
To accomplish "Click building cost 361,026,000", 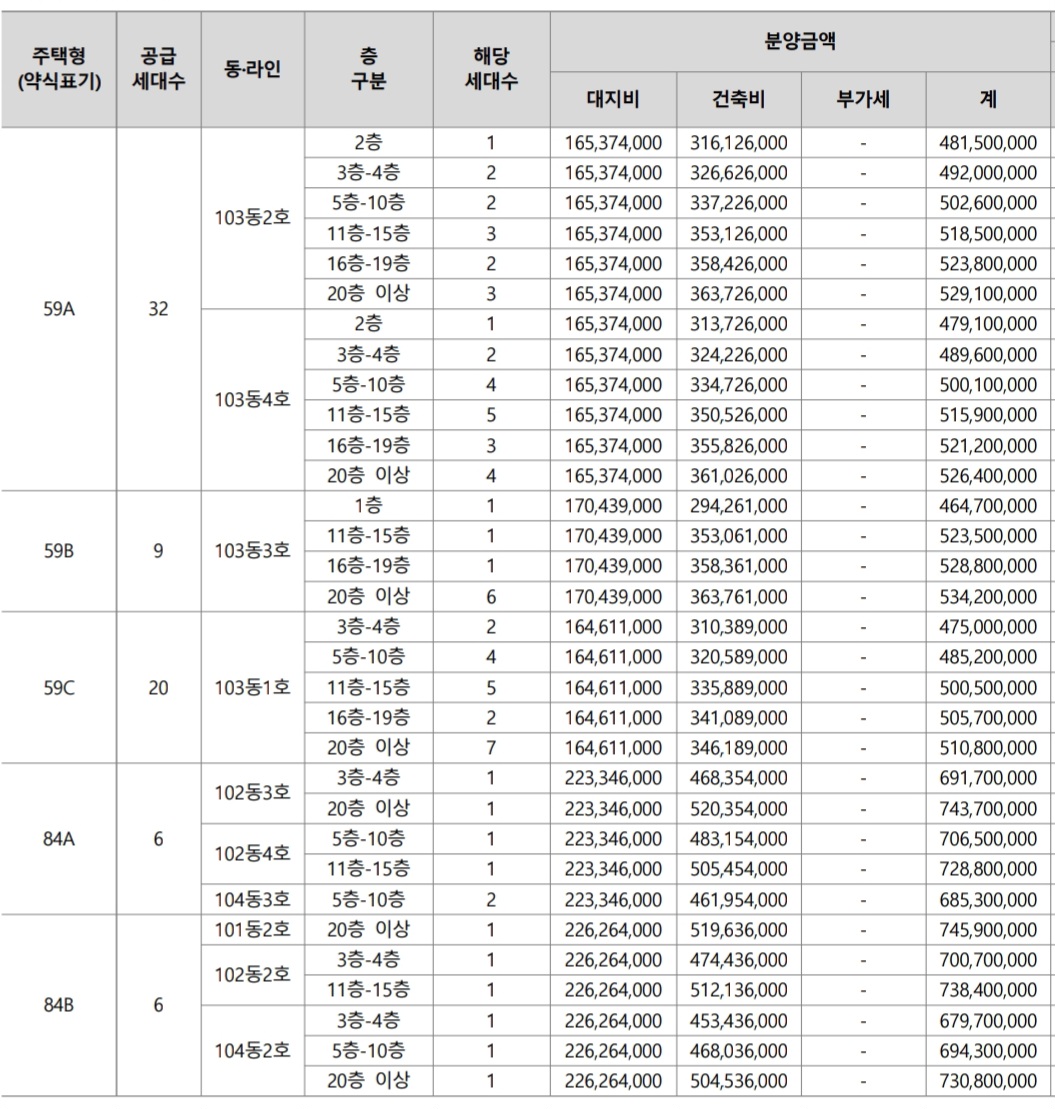I will [x=739, y=475].
